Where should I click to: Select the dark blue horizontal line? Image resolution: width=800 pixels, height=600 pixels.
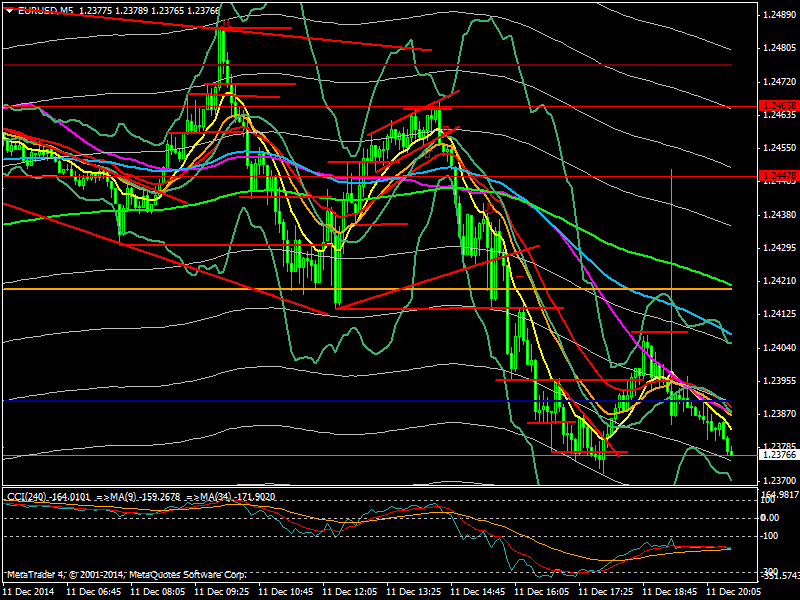tap(367, 401)
